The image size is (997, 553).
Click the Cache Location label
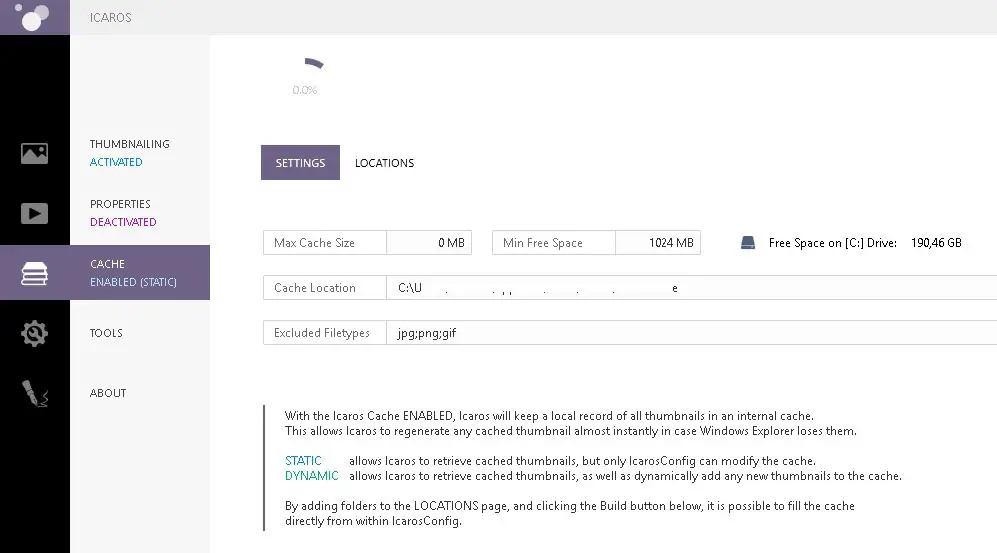[315, 288]
